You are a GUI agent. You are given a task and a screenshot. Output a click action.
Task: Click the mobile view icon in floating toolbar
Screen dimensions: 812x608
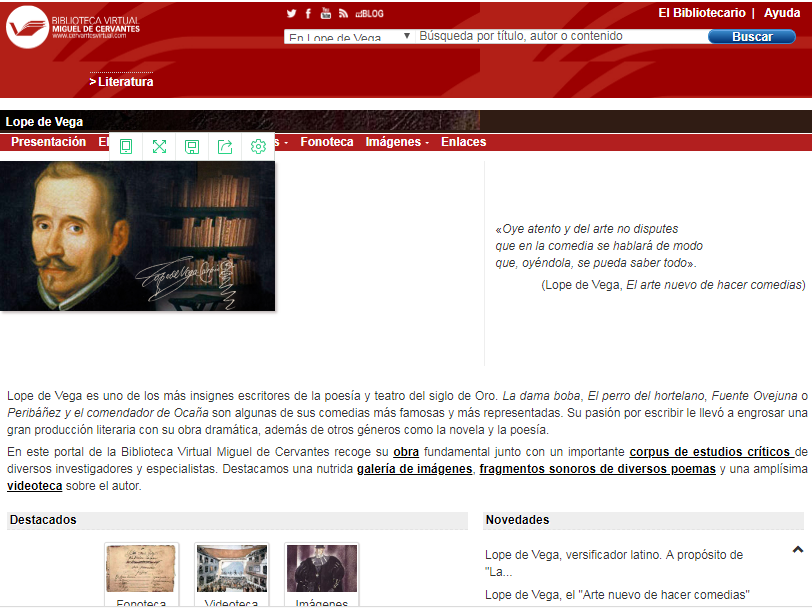pyautogui.click(x=126, y=147)
